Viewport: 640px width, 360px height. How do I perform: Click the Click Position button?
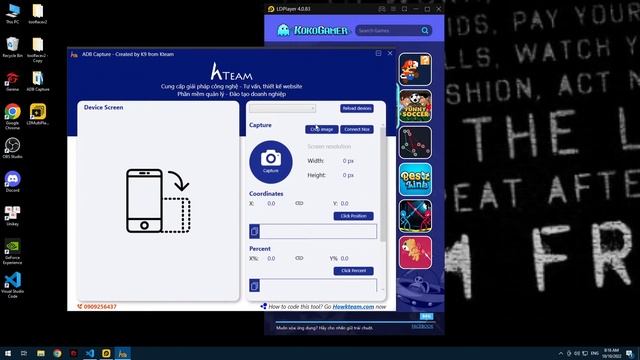click(353, 216)
